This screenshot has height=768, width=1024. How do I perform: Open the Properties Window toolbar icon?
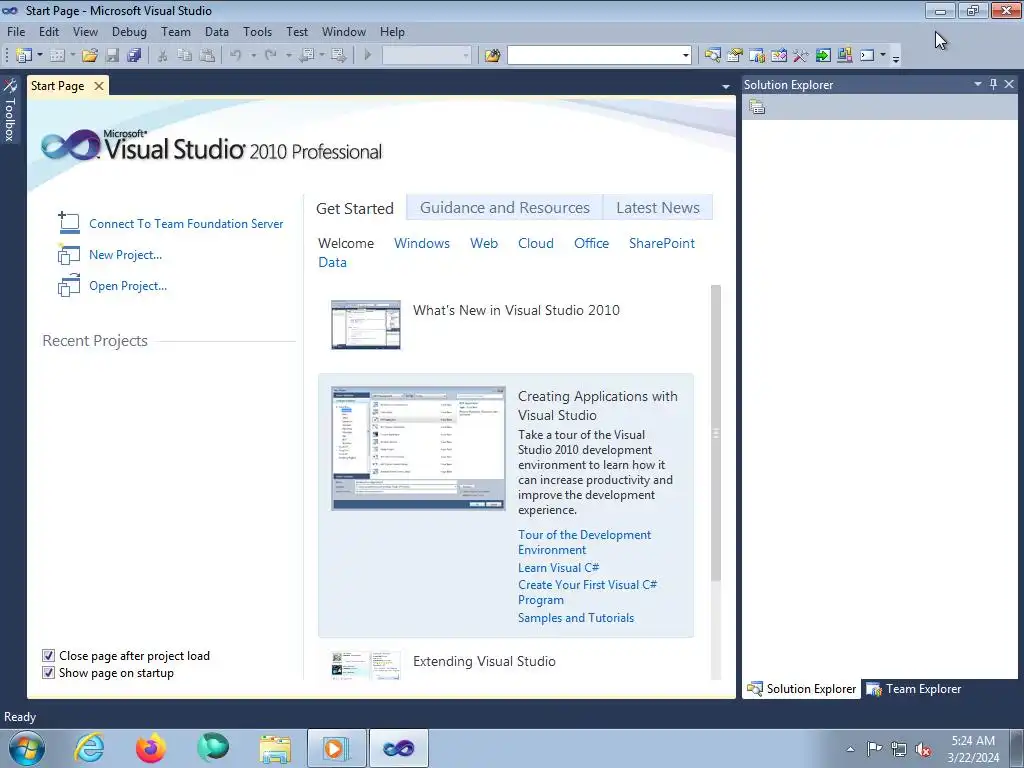click(735, 56)
